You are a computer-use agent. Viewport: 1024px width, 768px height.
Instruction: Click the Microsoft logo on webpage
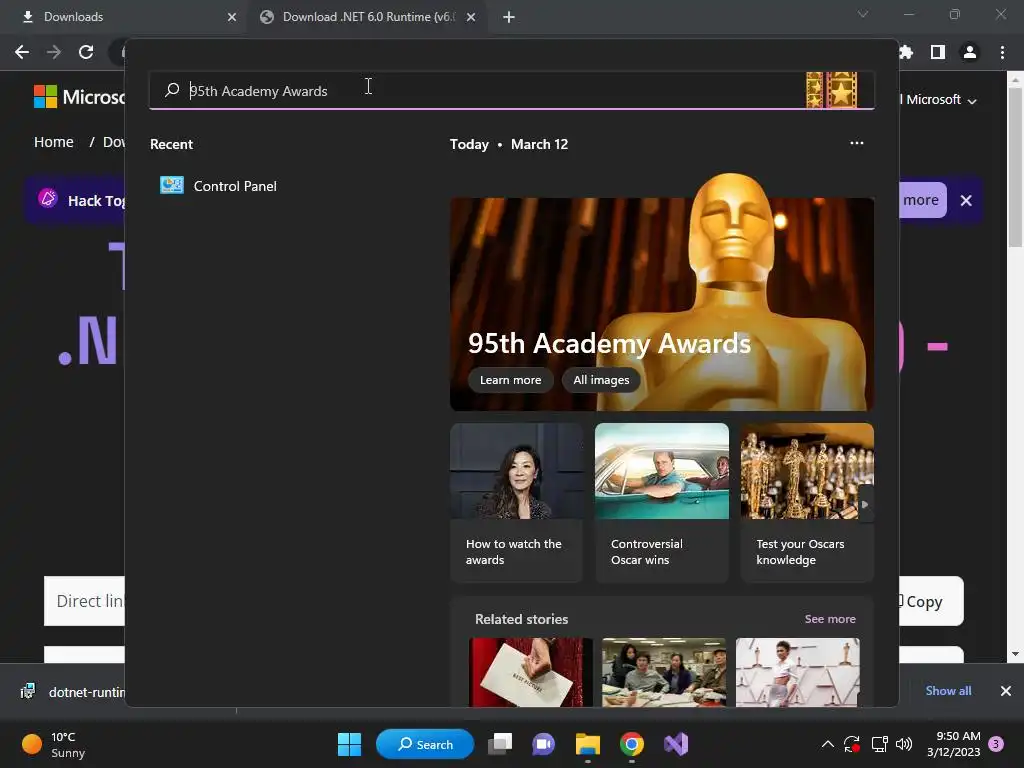click(46, 97)
